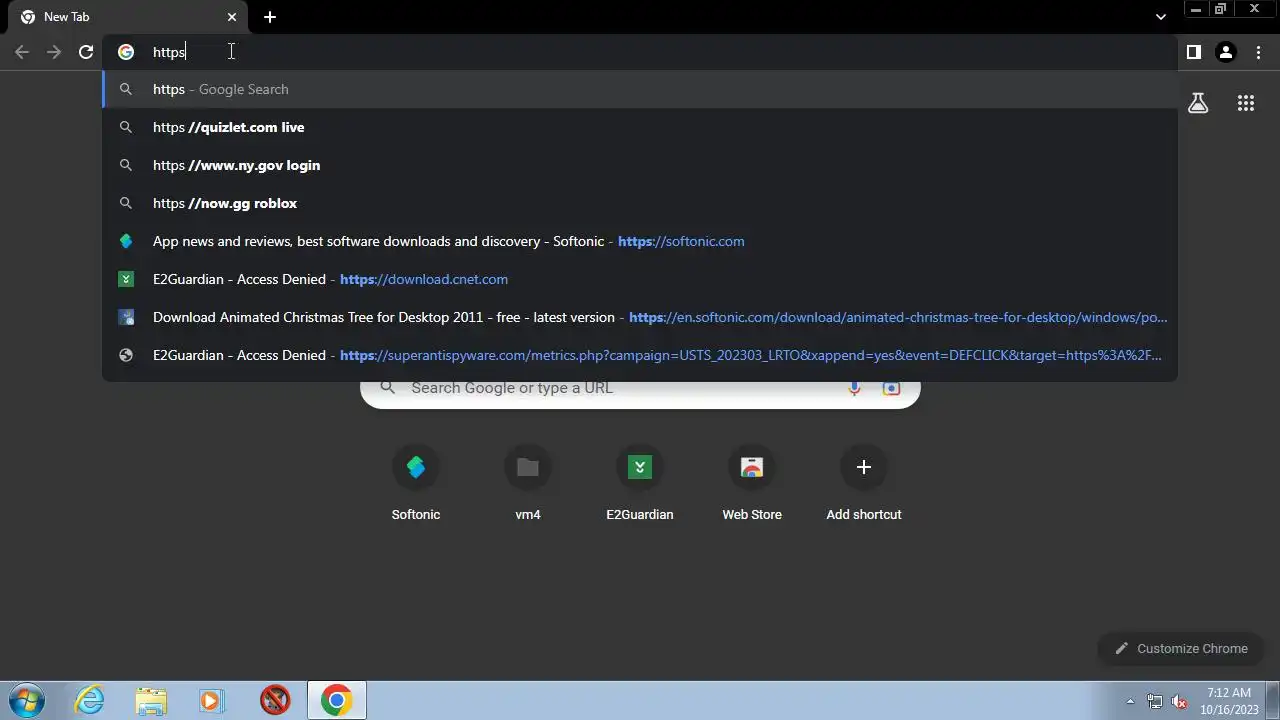Open the red prohibited-sign taskbar app
Screen dimensions: 1280x720
(x=275, y=700)
